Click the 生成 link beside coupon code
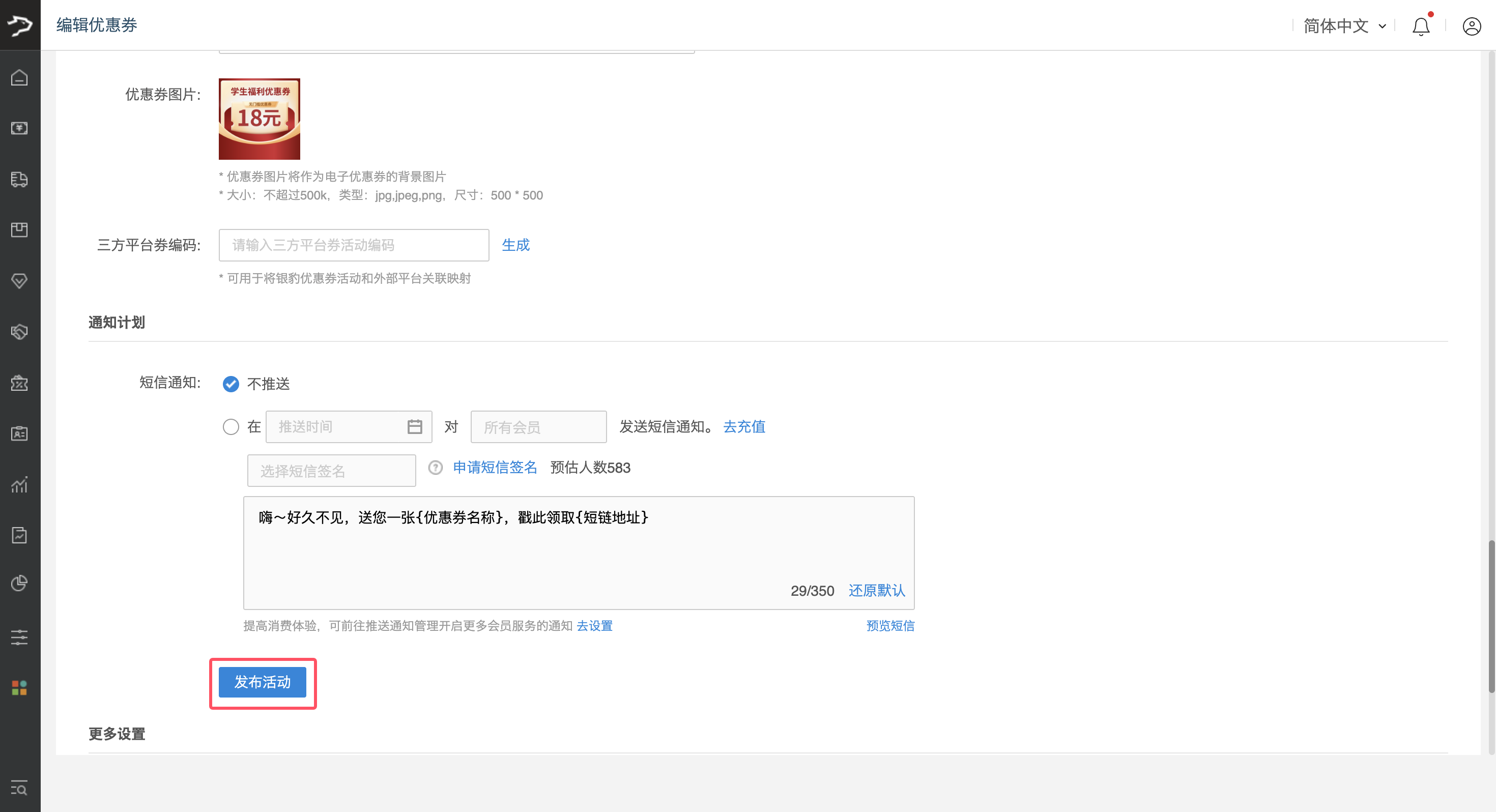The image size is (1496, 812). click(x=515, y=245)
